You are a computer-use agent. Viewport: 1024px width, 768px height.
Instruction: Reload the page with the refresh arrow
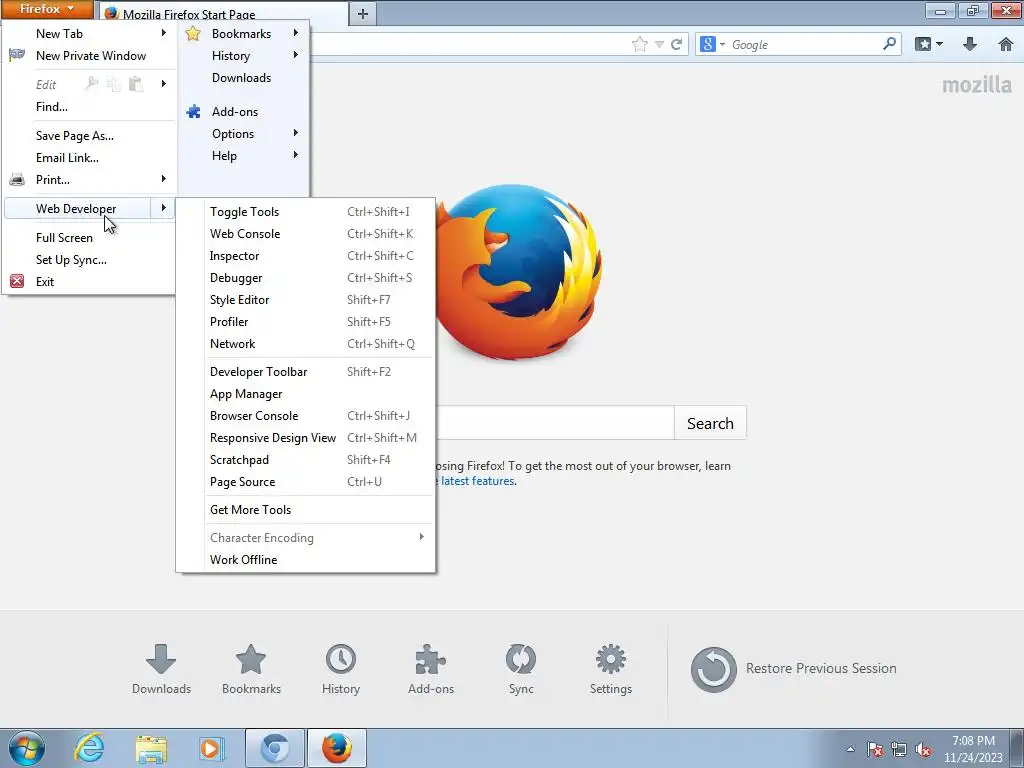coord(677,44)
